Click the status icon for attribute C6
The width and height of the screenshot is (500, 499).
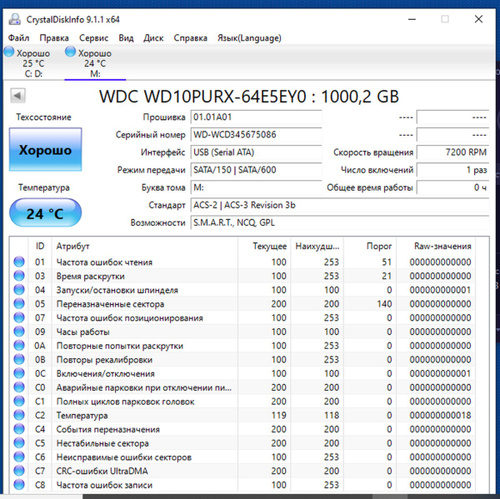coord(19,457)
